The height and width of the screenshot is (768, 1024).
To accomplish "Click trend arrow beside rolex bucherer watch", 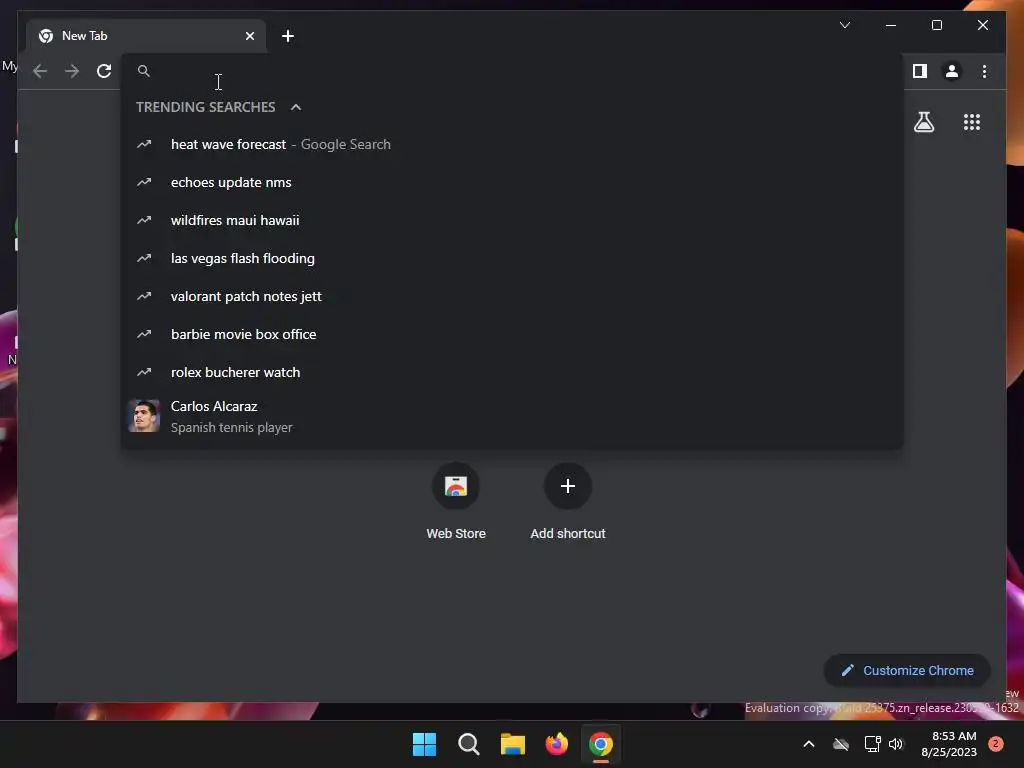I will [x=144, y=372].
